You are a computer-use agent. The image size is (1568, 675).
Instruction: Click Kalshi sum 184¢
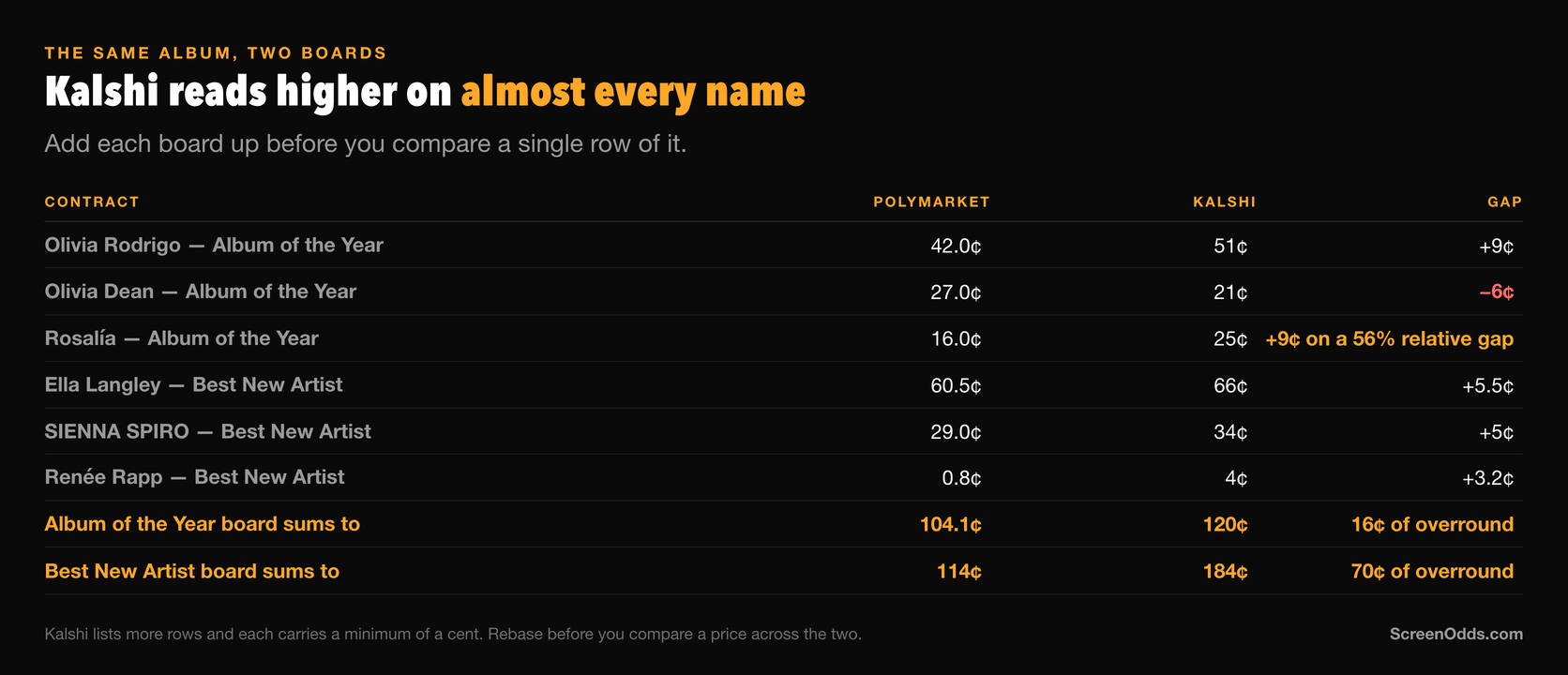1225,571
